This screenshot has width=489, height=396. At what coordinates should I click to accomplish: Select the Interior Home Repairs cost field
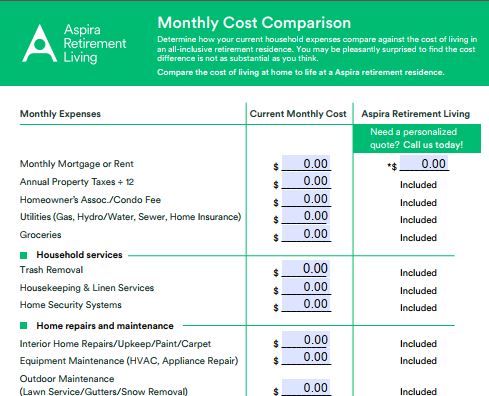(x=306, y=340)
